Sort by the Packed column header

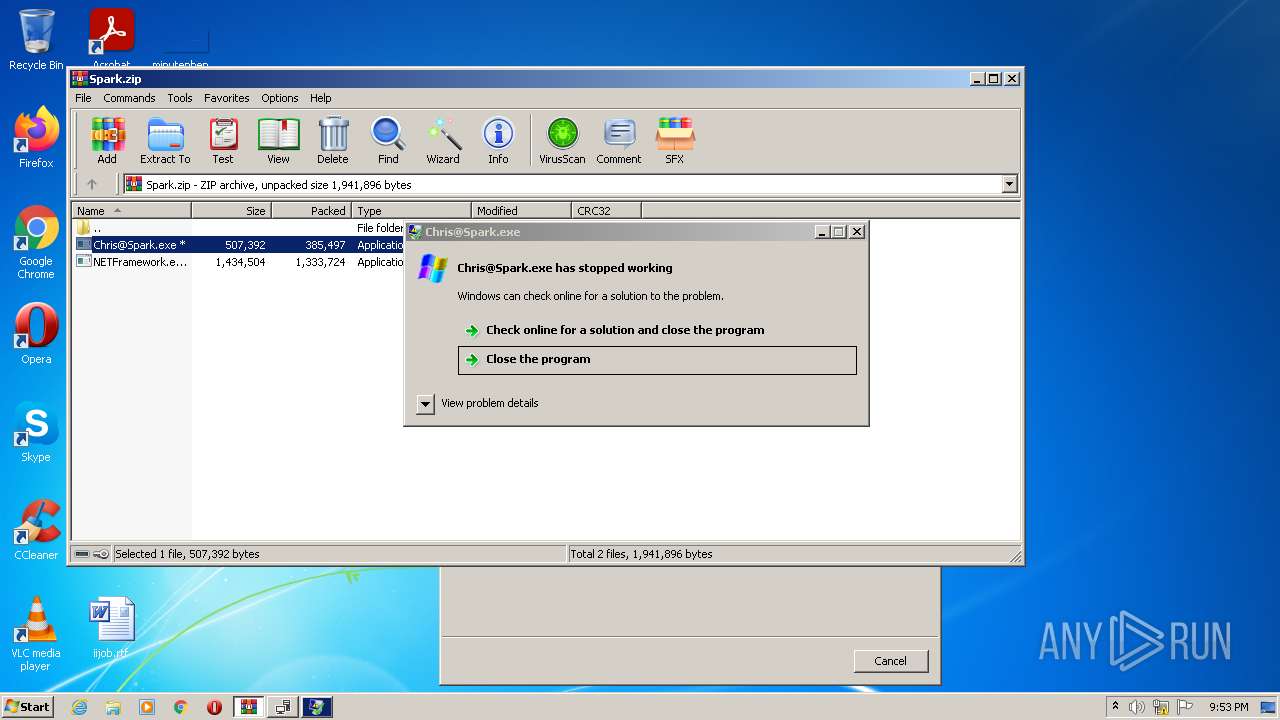click(311, 211)
